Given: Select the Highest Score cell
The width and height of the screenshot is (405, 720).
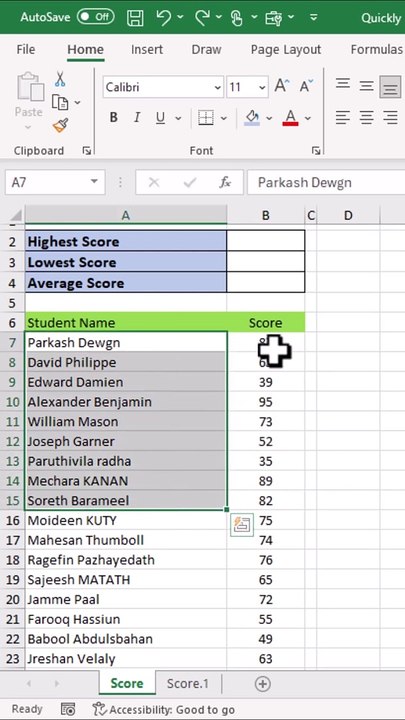Looking at the screenshot, I should point(125,242).
